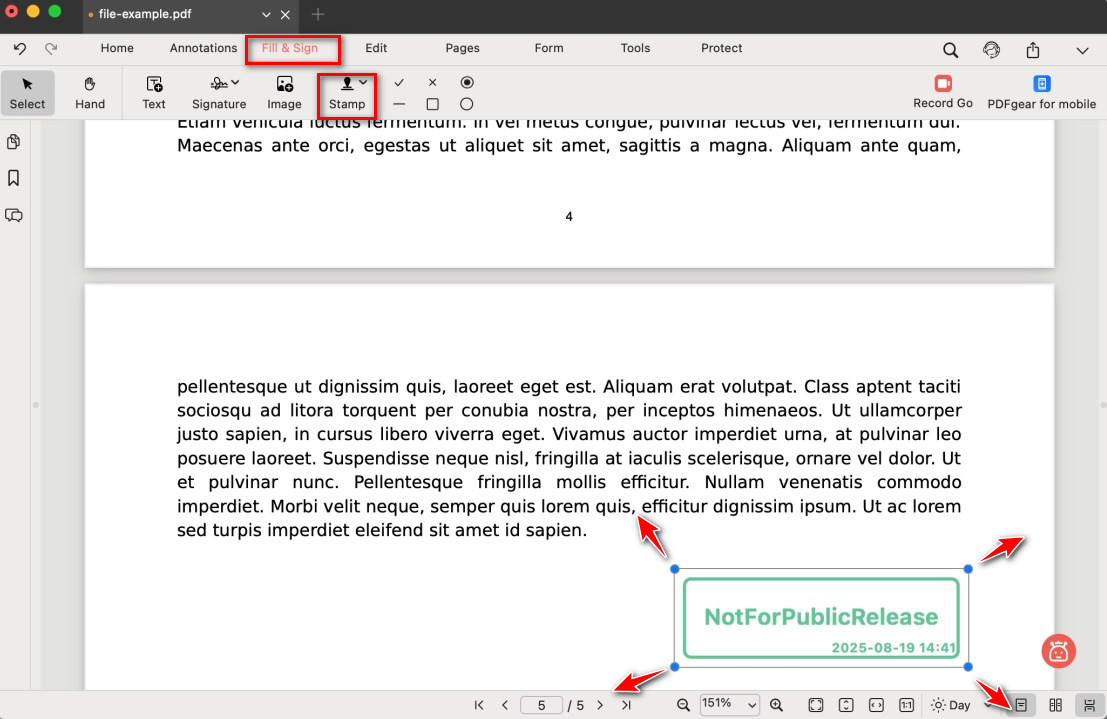Open the 151% zoom level dropdown

pyautogui.click(x=730, y=705)
